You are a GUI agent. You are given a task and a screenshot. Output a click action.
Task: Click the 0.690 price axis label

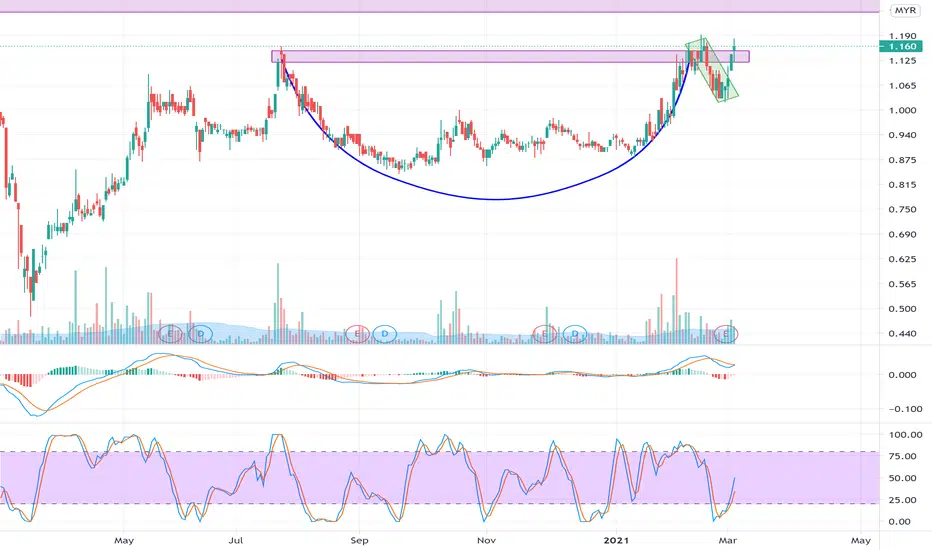[902, 234]
